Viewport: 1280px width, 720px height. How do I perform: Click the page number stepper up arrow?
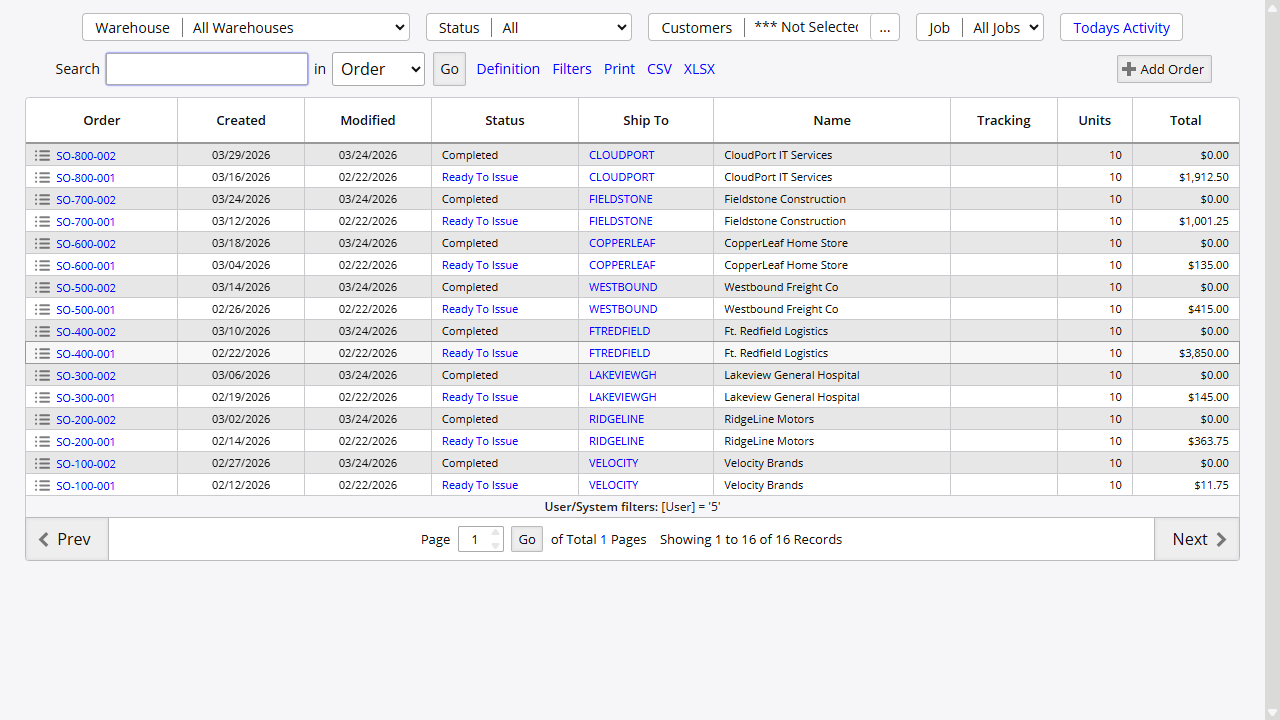tap(494, 533)
